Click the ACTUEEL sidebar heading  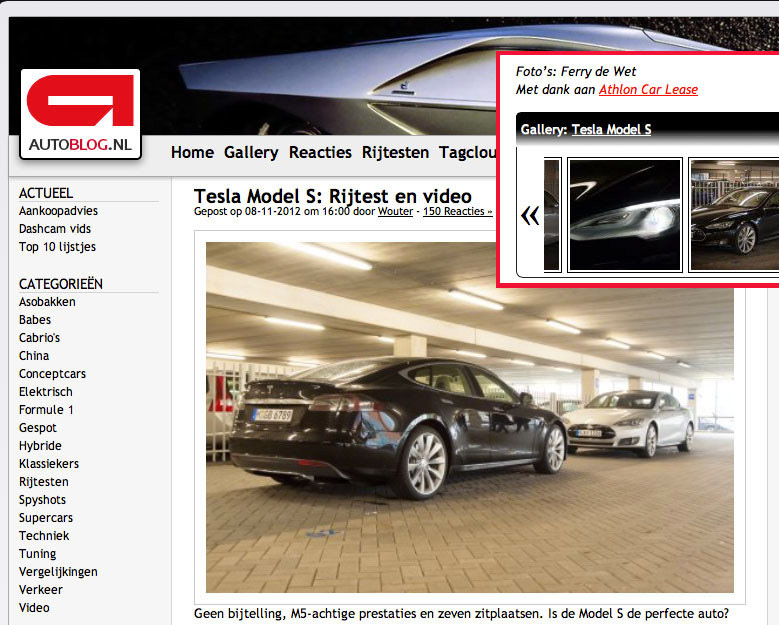click(x=46, y=193)
